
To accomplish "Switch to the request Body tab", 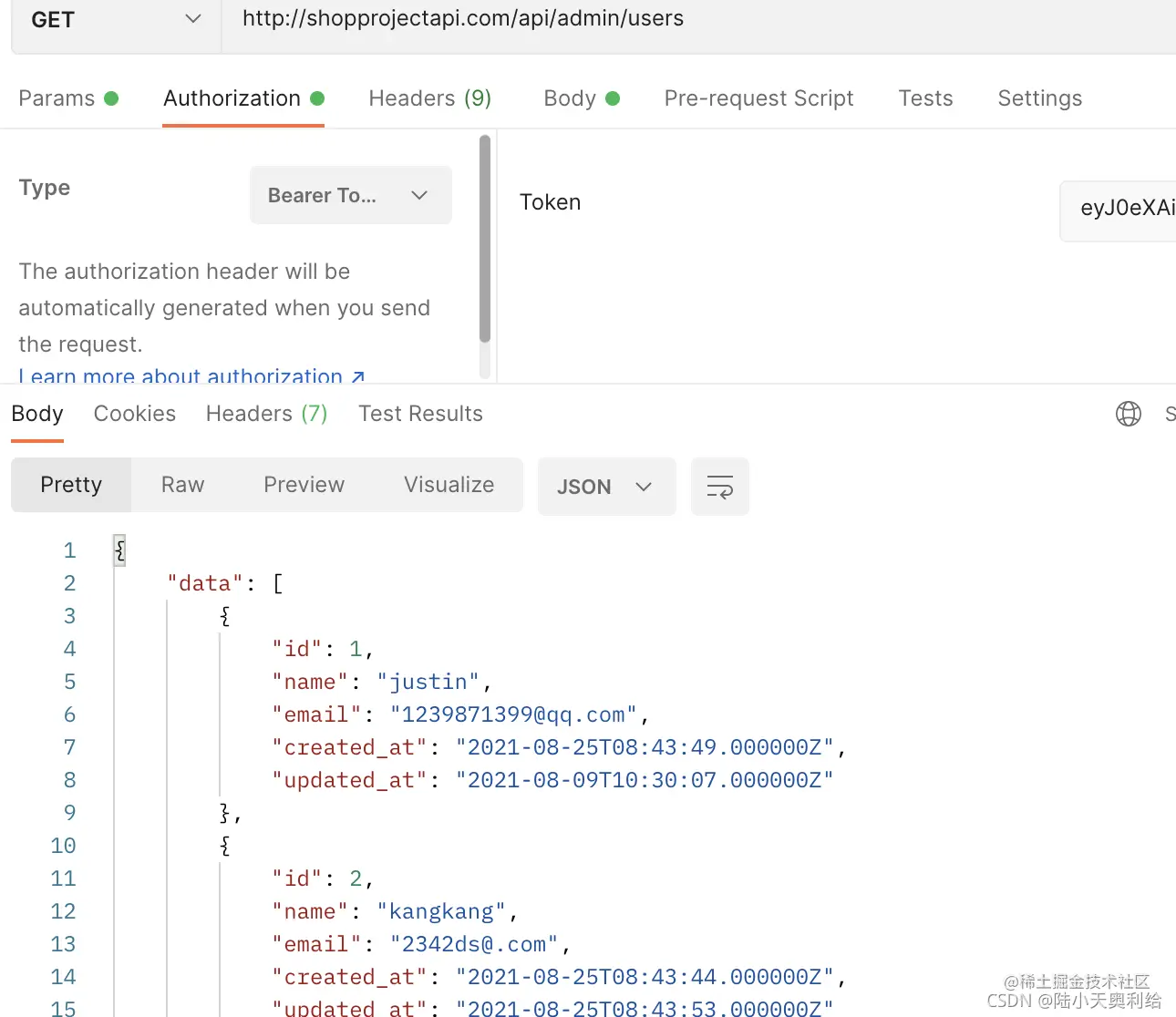I will (x=581, y=98).
